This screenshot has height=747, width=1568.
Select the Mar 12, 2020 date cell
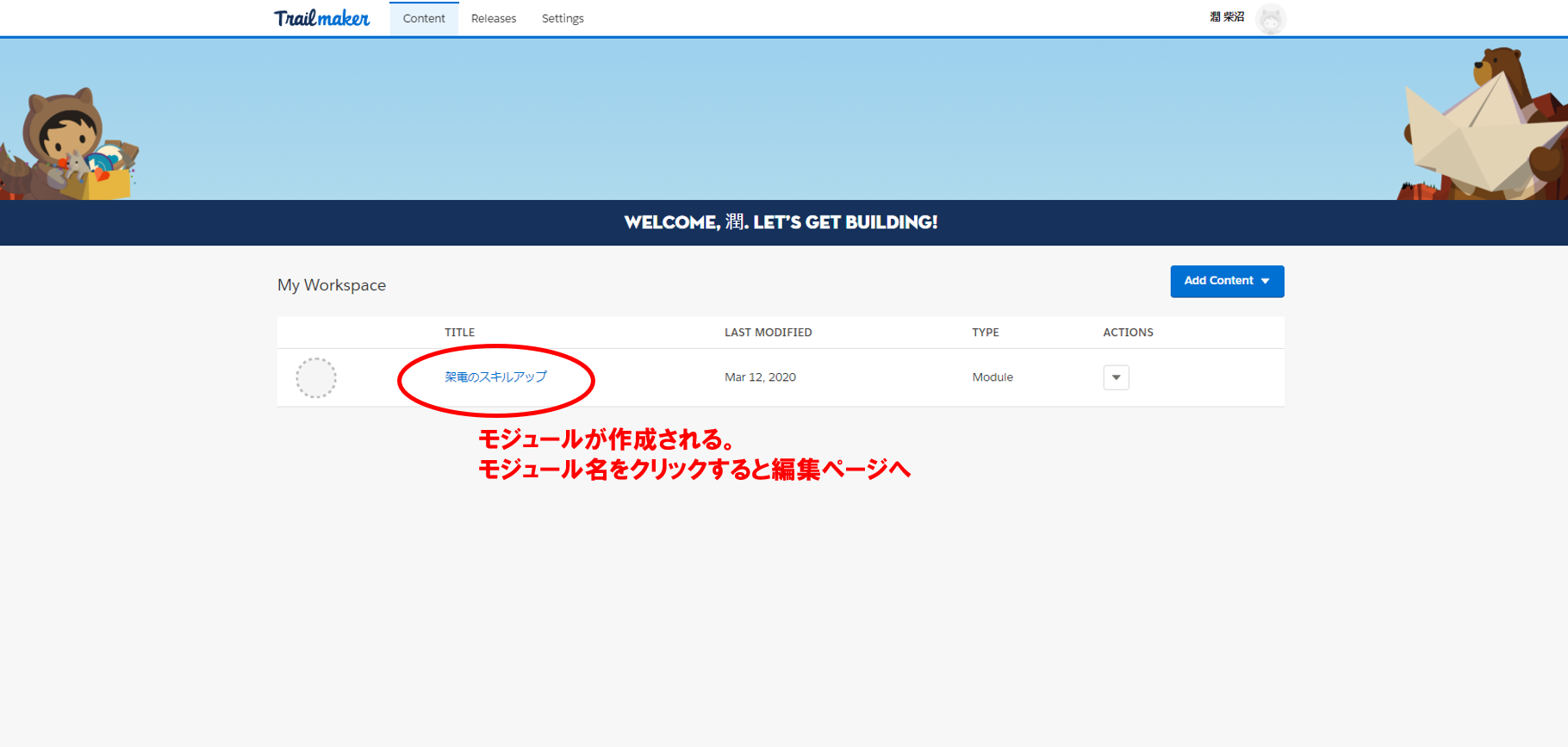point(760,377)
